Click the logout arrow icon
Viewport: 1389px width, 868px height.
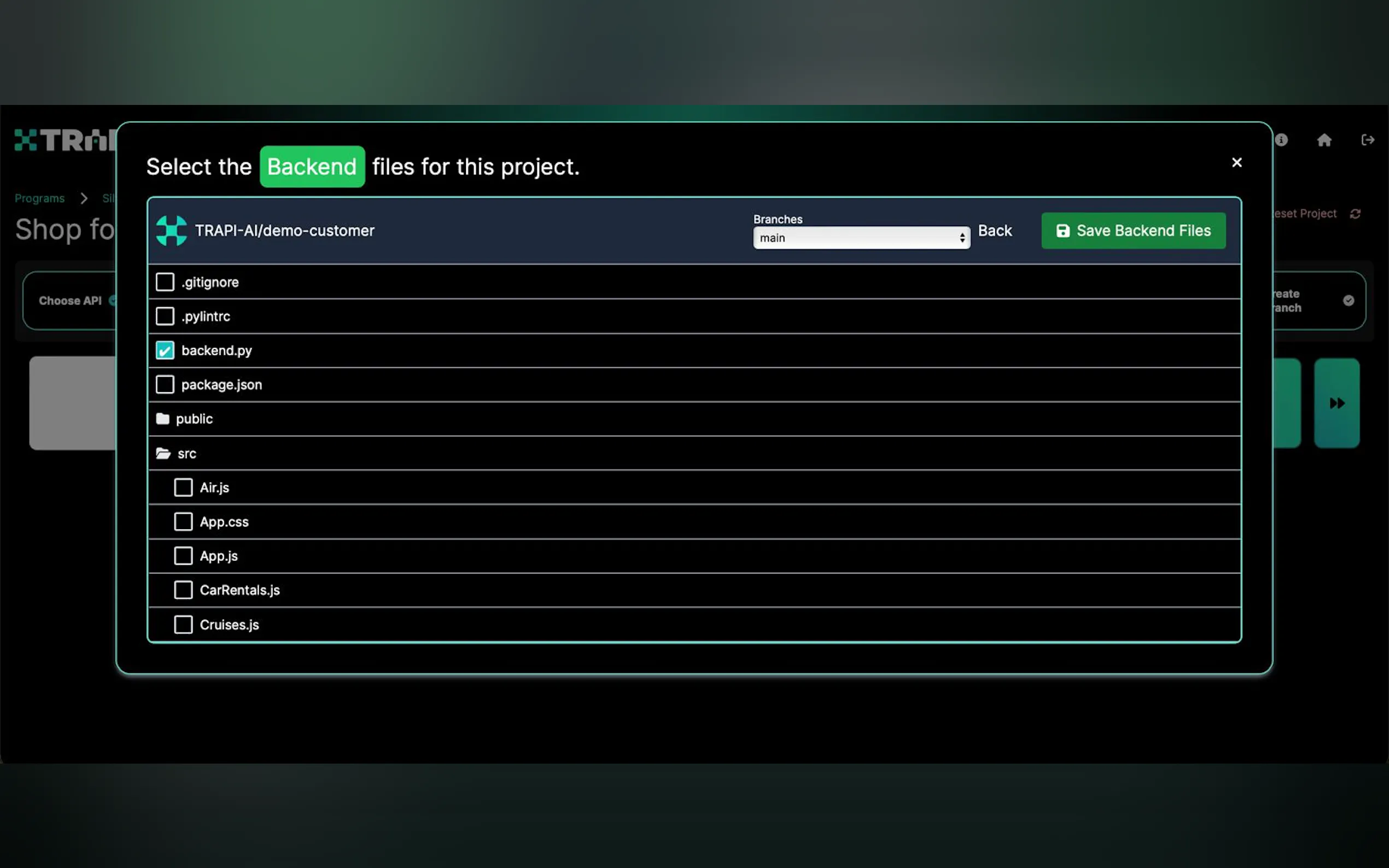click(x=1367, y=140)
